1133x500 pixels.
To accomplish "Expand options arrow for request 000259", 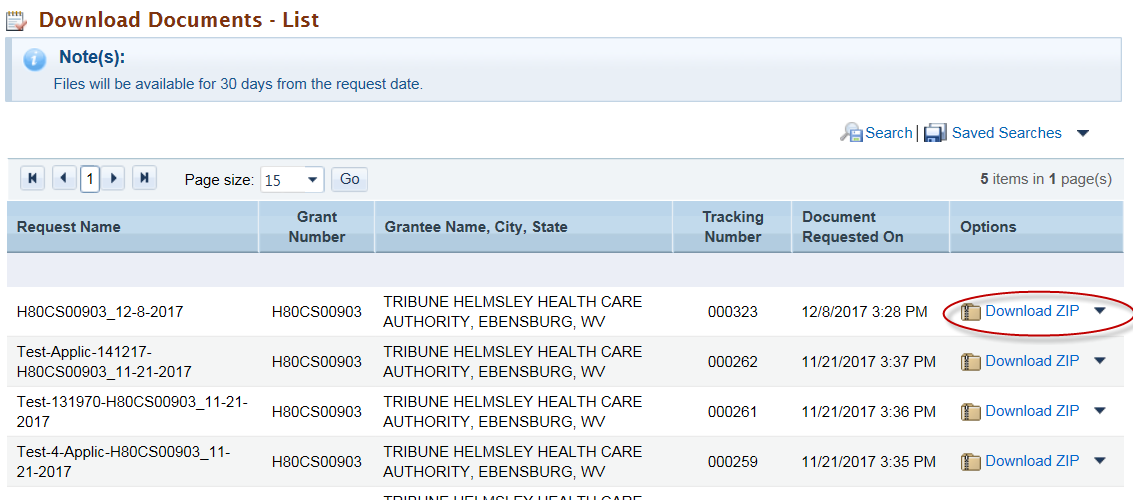I will point(1100,460).
